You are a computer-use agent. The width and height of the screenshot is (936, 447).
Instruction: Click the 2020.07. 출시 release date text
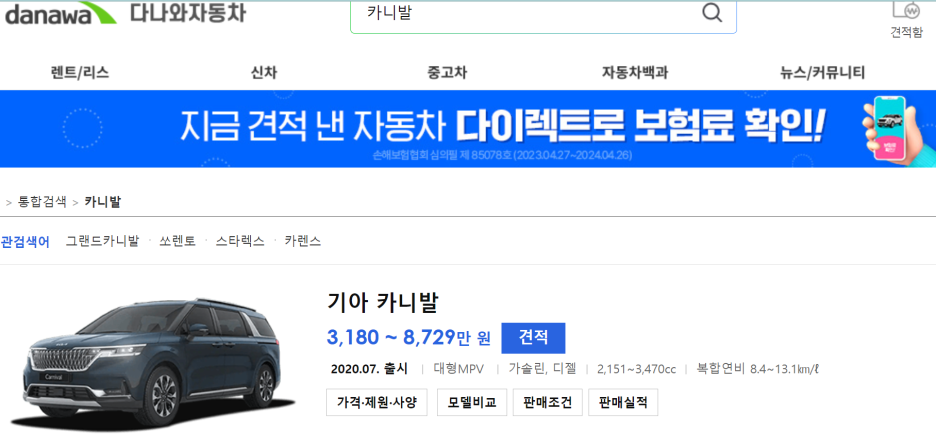point(369,369)
